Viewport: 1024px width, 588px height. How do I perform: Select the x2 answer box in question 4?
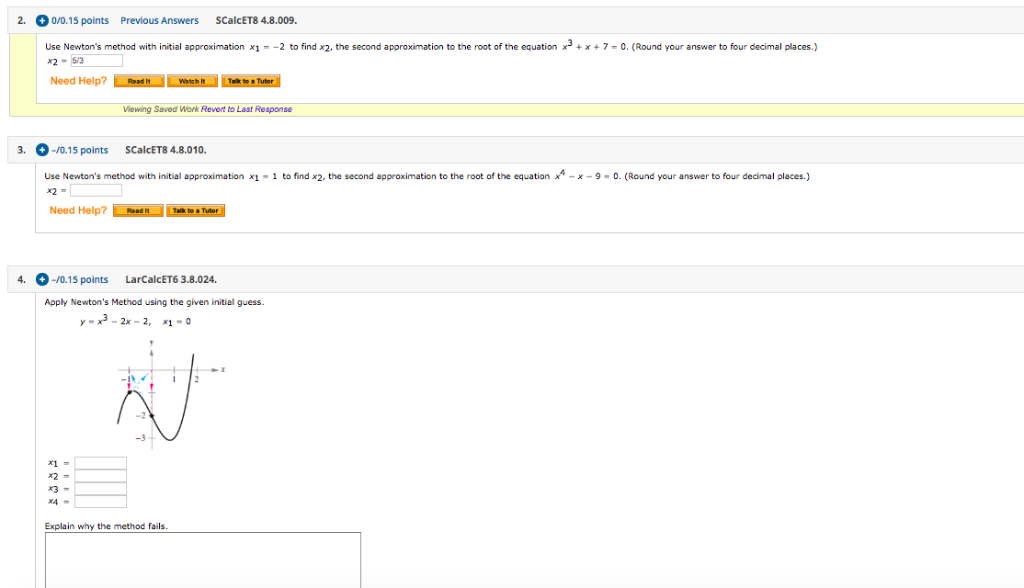click(100, 477)
